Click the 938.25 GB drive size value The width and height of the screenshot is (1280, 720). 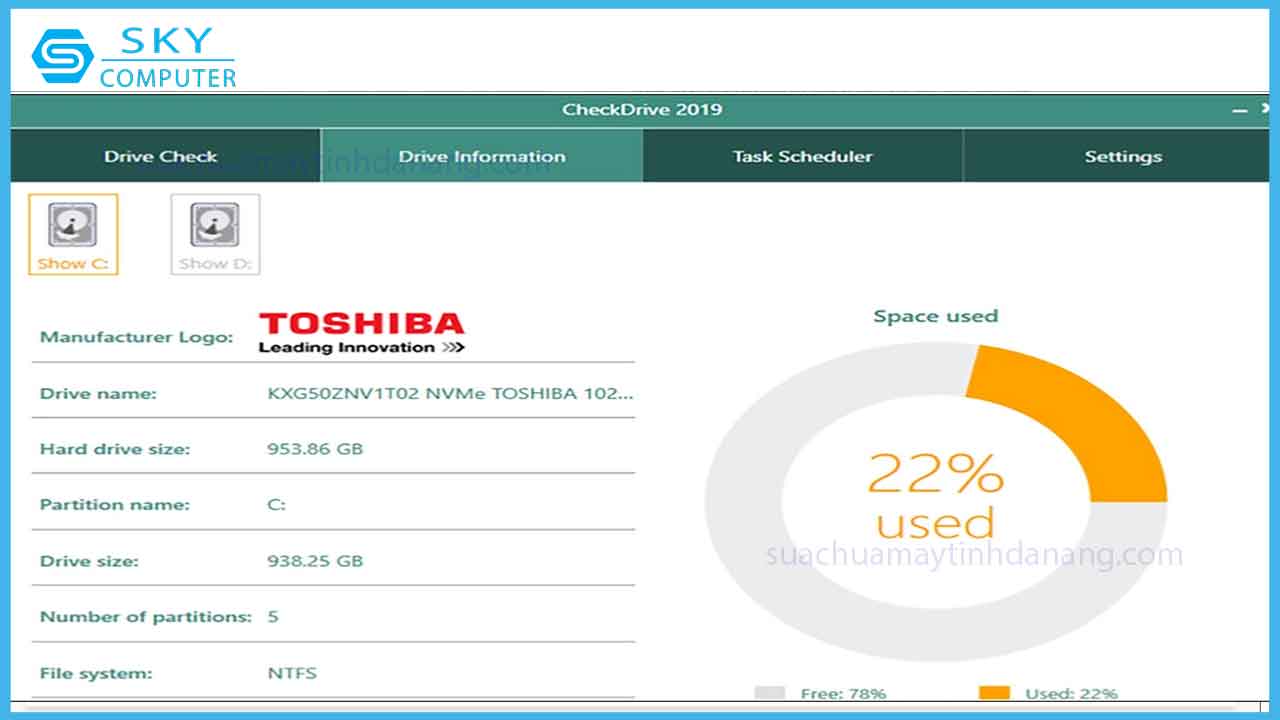315,561
